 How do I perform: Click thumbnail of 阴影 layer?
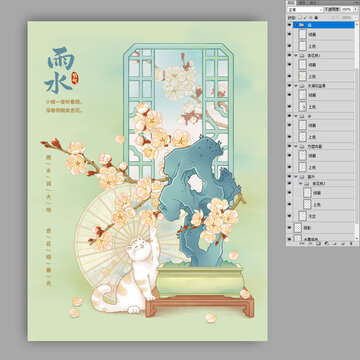click(x=298, y=228)
